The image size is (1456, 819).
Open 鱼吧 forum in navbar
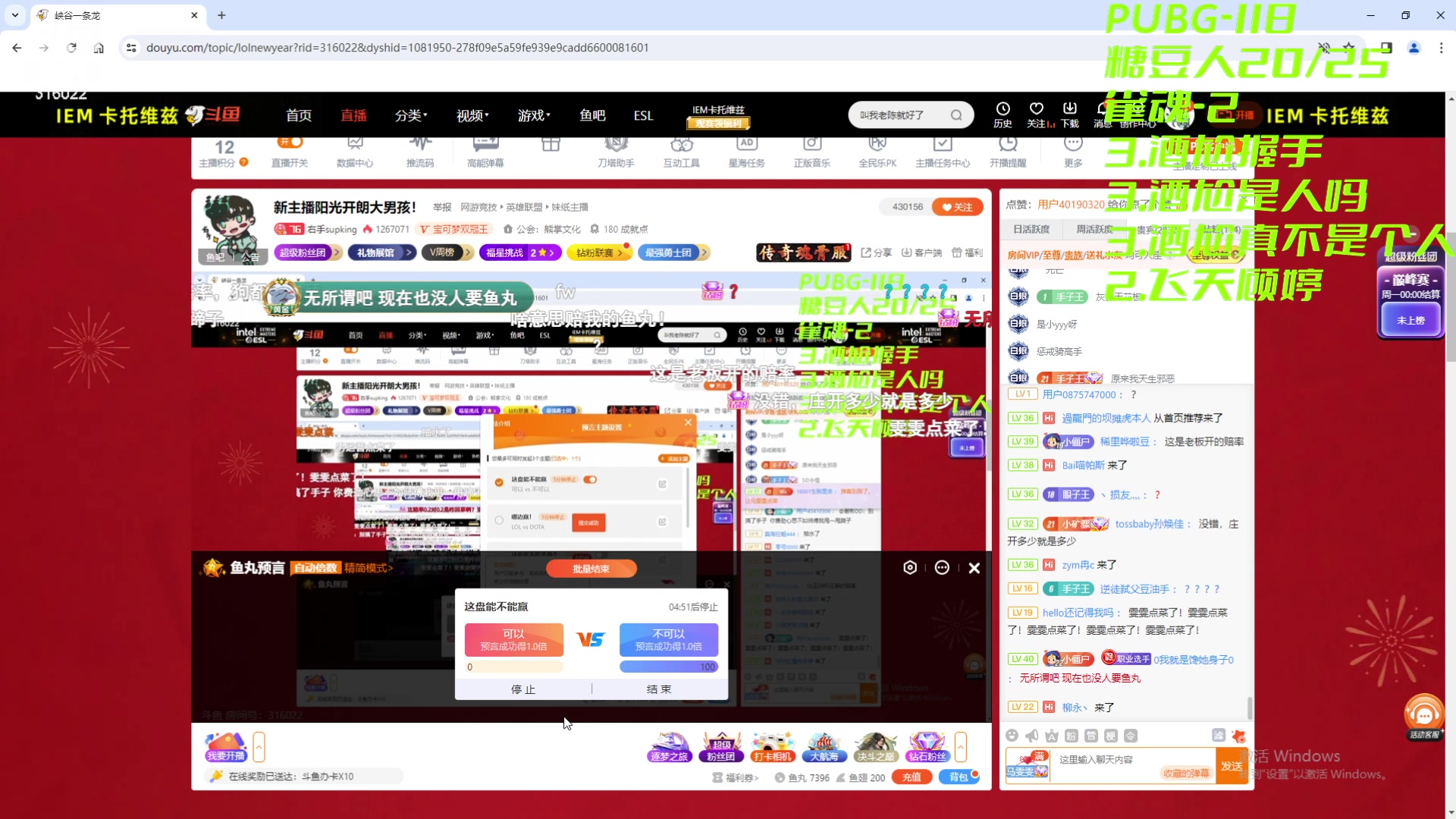(x=592, y=115)
